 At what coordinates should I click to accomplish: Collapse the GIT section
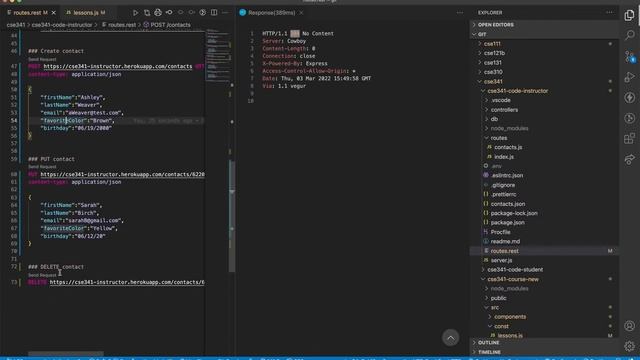(x=544, y=34)
